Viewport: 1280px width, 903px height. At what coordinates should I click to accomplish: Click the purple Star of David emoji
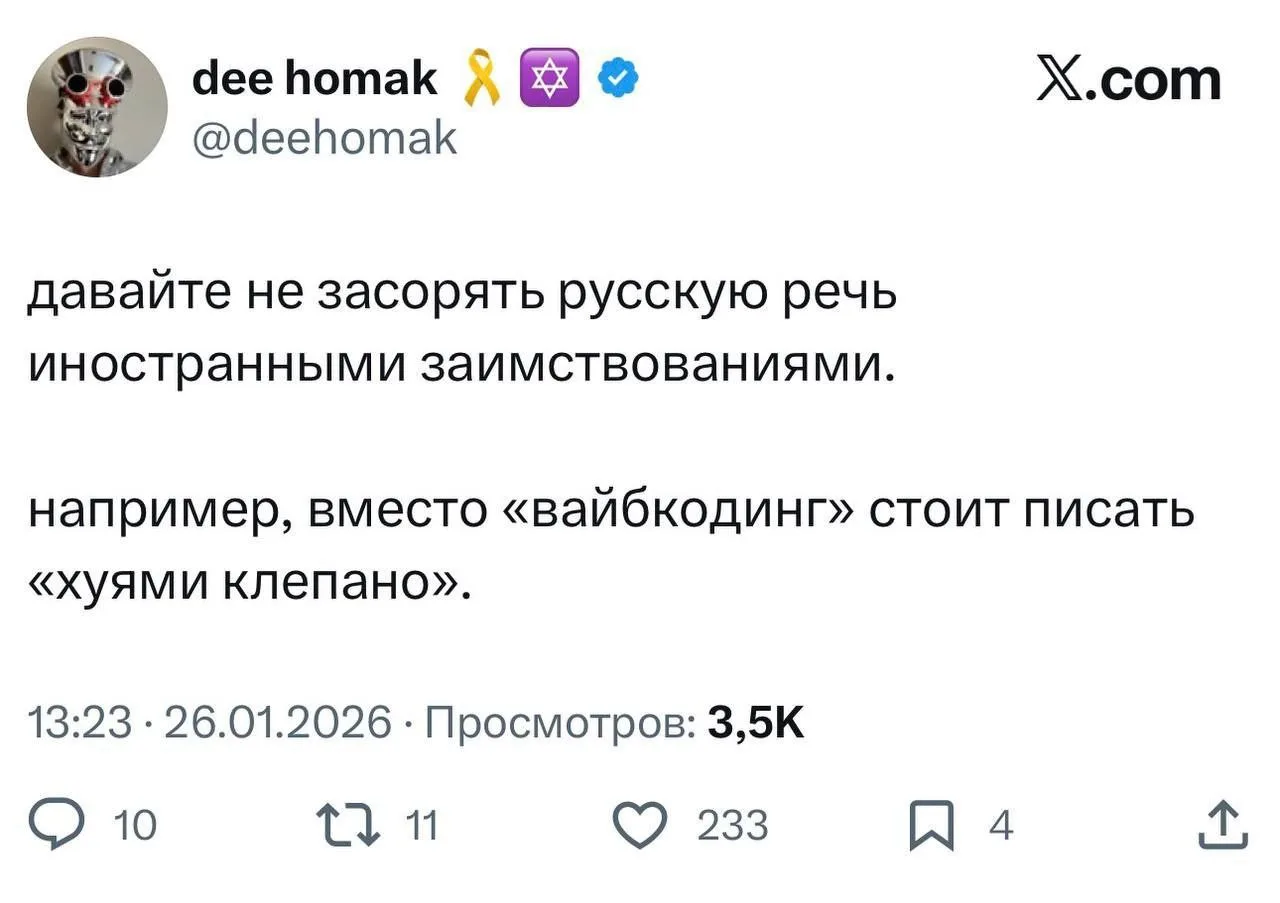click(549, 78)
